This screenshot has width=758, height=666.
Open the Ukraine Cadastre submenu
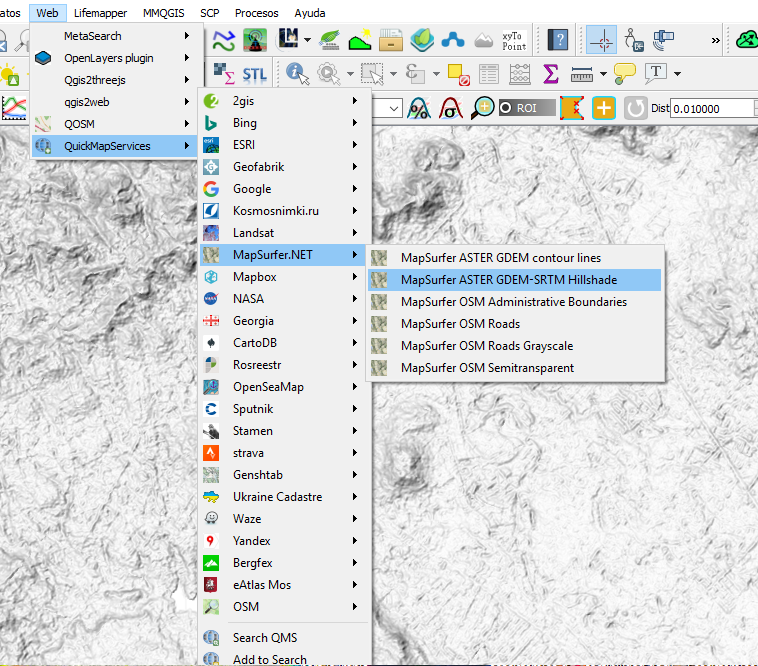tap(285, 497)
